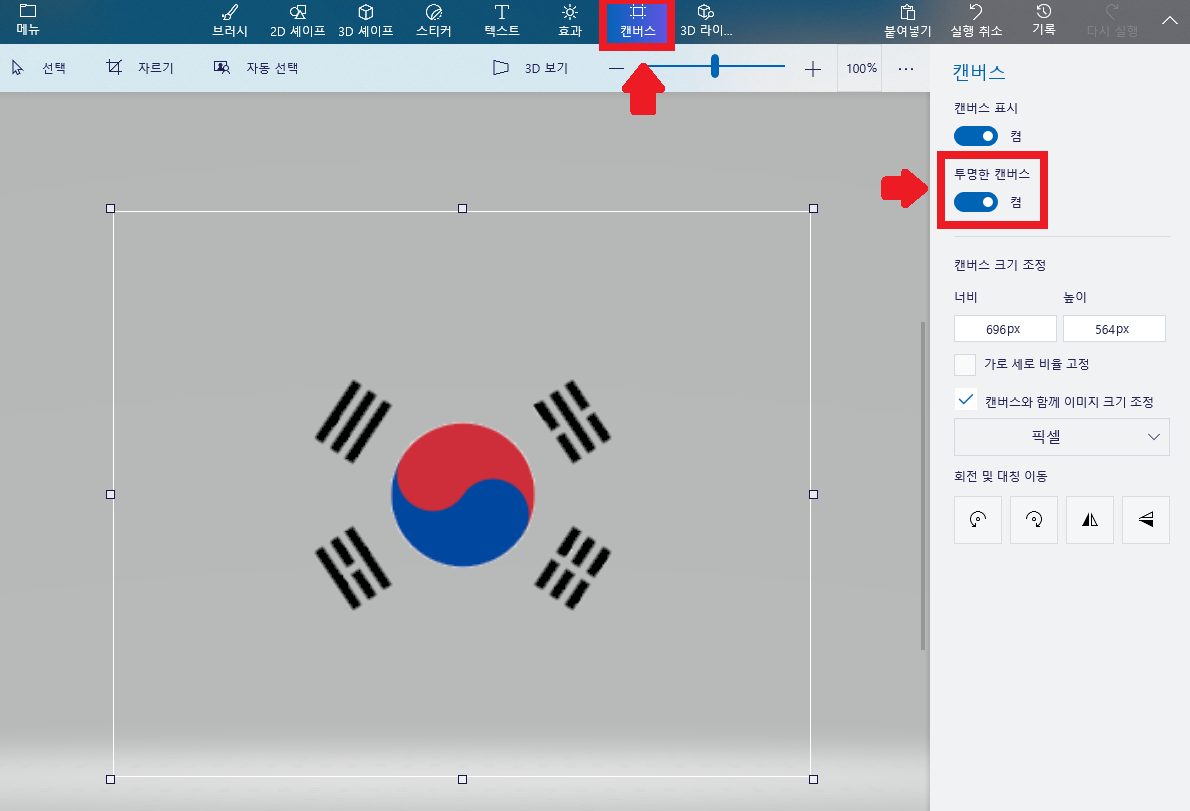Select the 캔버스 canvas tab
Screen dimensions: 1190x811
(638, 22)
